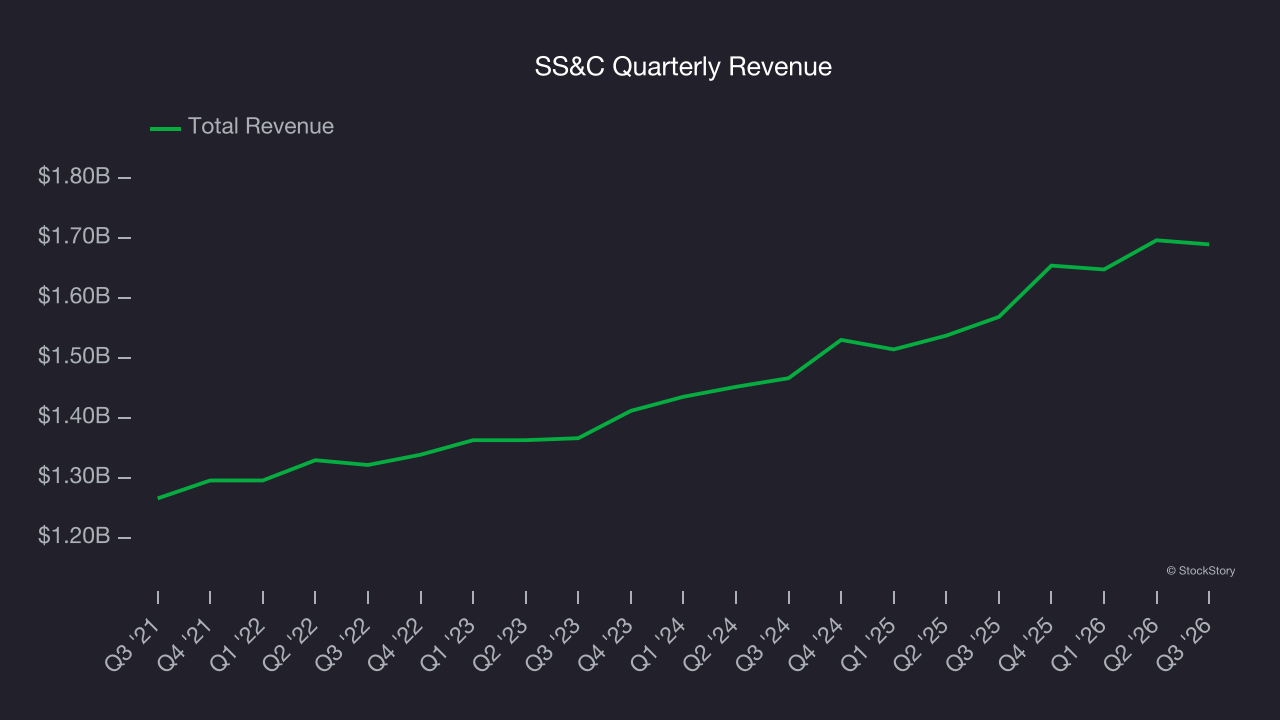The width and height of the screenshot is (1280, 720).
Task: Select the "Q4 '24" quarter label
Action: [816, 643]
